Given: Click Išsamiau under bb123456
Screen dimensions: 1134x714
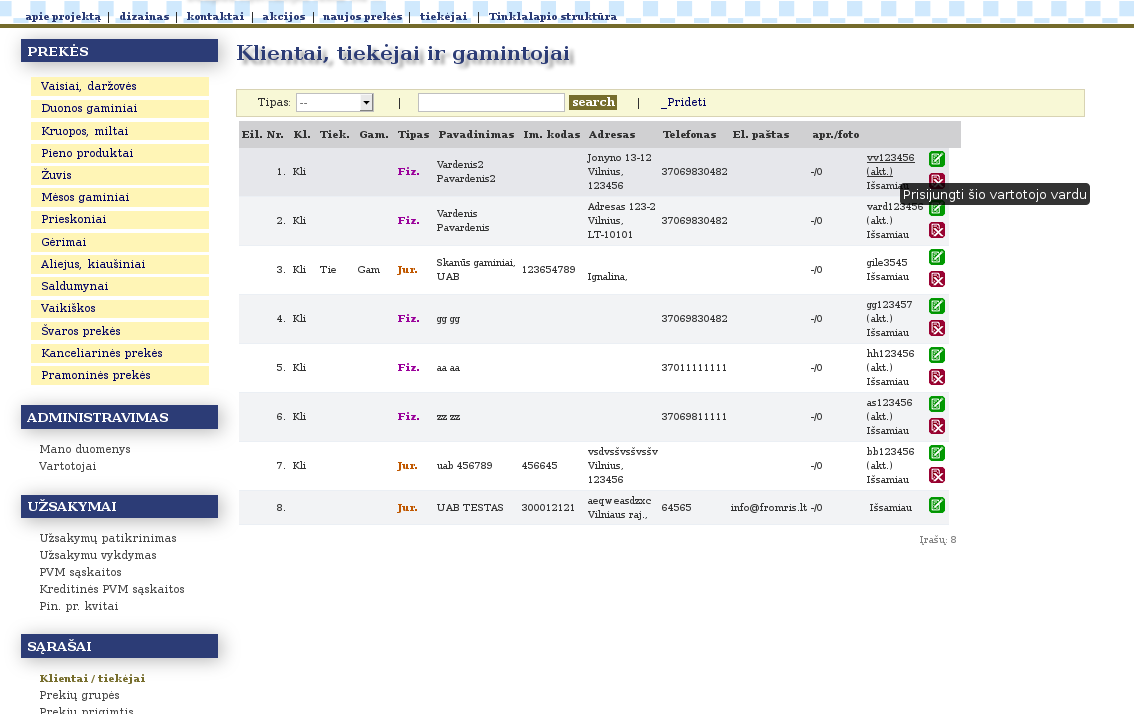Looking at the screenshot, I should coord(887,480).
